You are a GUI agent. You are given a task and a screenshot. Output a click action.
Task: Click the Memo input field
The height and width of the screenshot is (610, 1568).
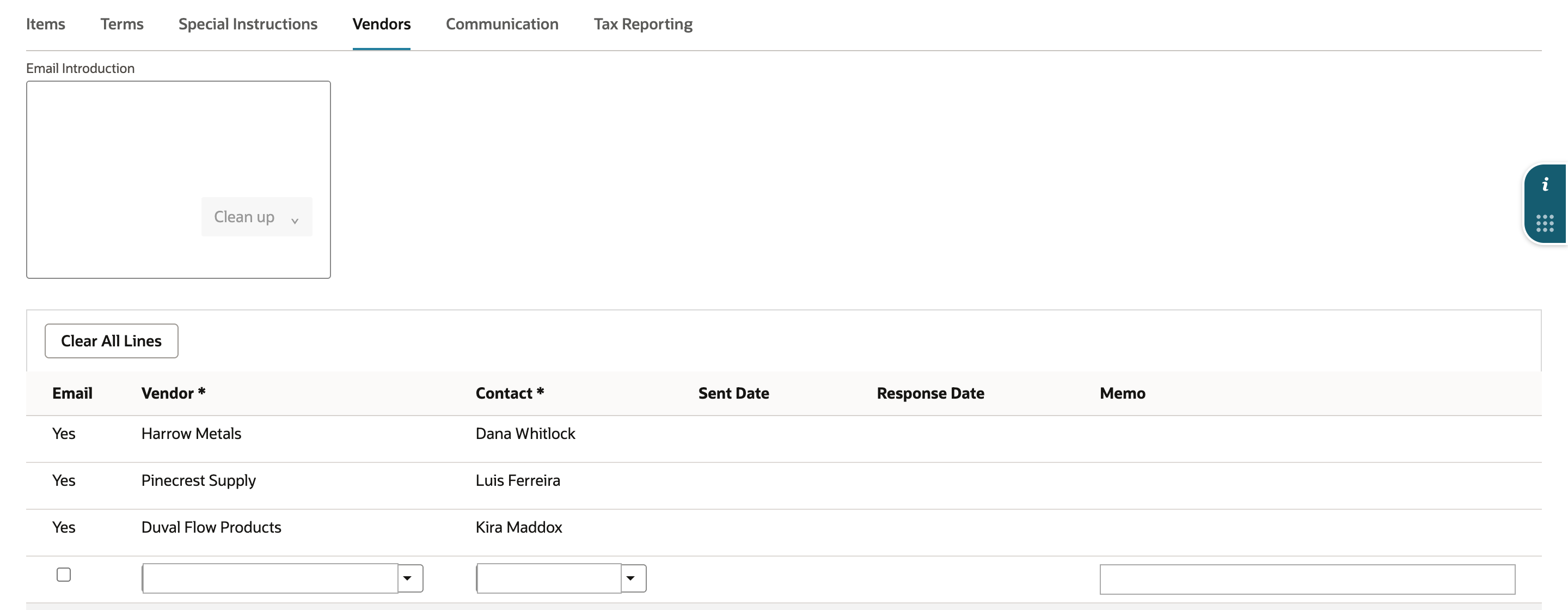1307,579
